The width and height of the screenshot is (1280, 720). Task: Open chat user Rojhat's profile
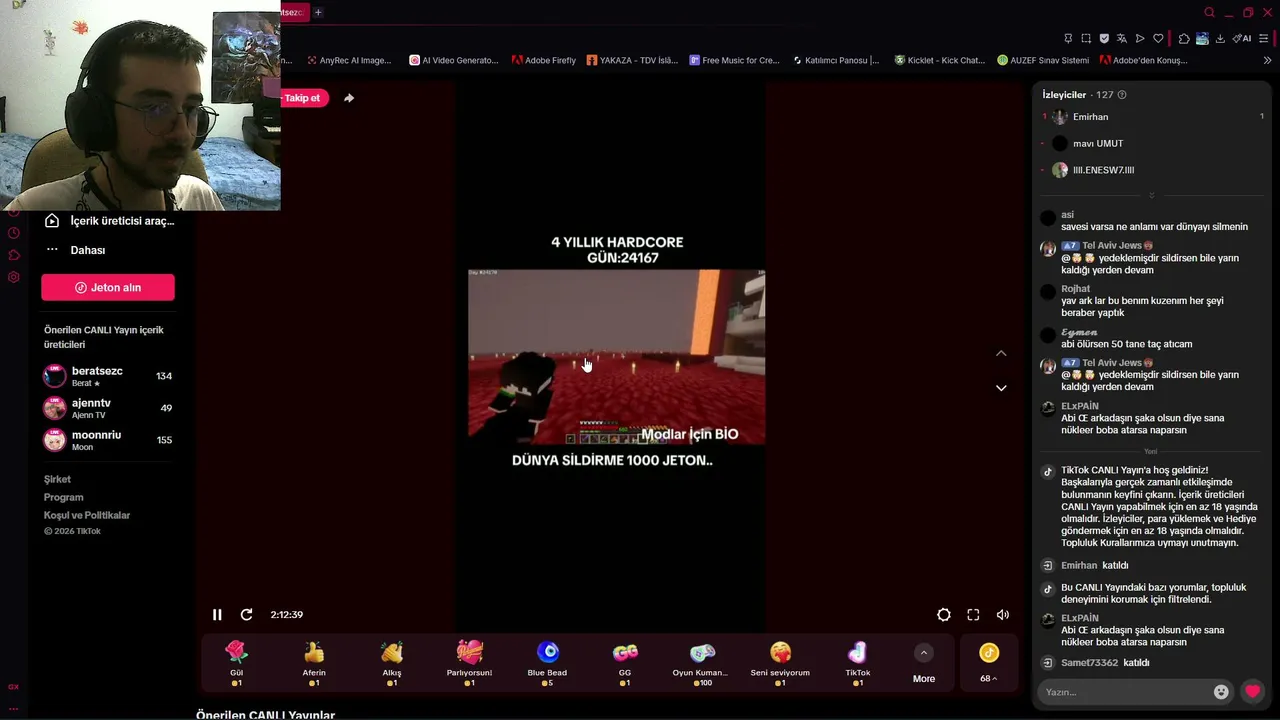click(1076, 289)
